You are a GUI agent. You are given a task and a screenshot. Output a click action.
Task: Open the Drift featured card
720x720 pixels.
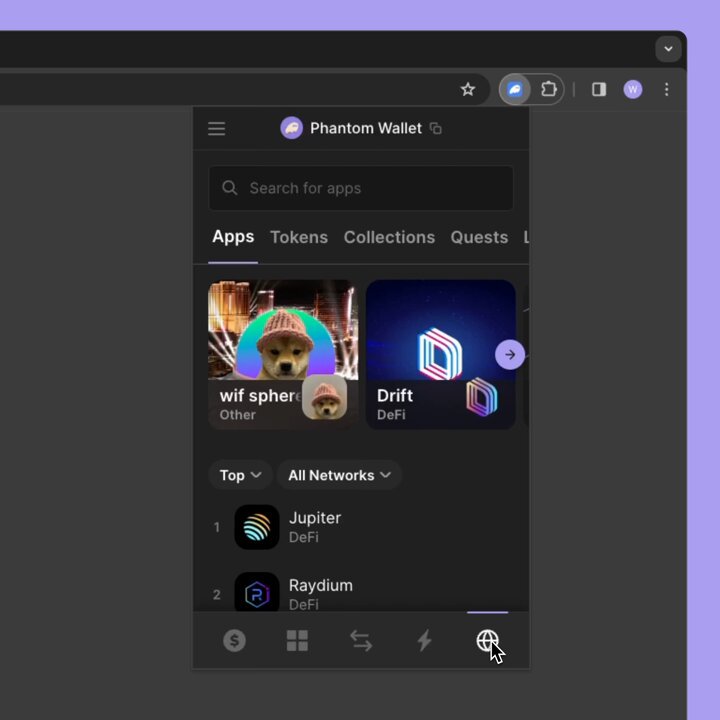(x=440, y=354)
